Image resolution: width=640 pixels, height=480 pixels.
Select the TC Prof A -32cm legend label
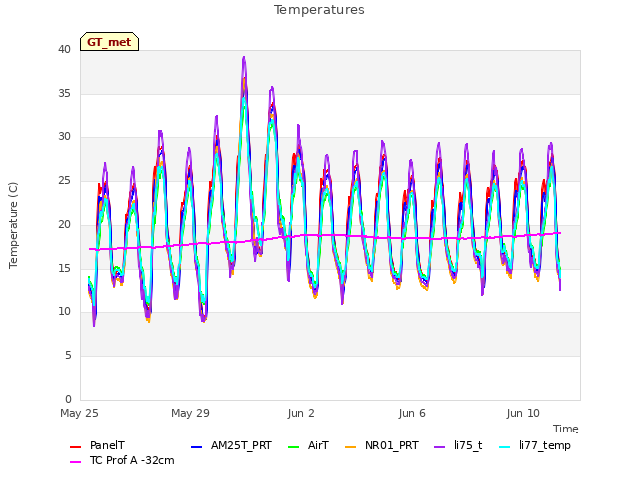(x=132, y=460)
